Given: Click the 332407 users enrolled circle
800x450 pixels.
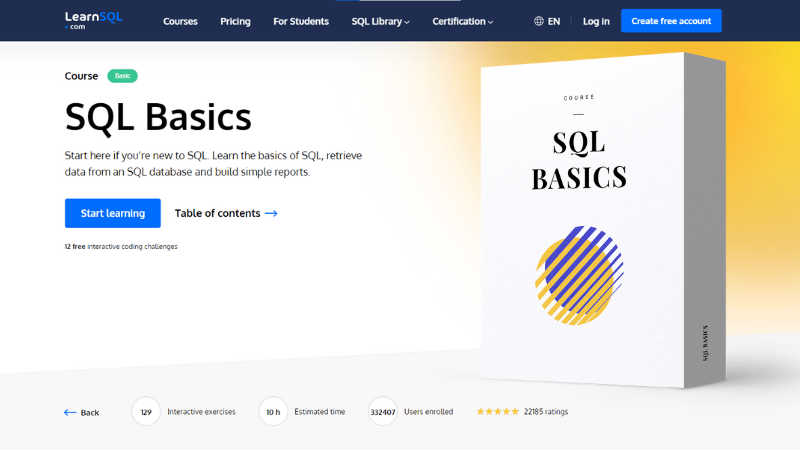Looking at the screenshot, I should coord(383,412).
